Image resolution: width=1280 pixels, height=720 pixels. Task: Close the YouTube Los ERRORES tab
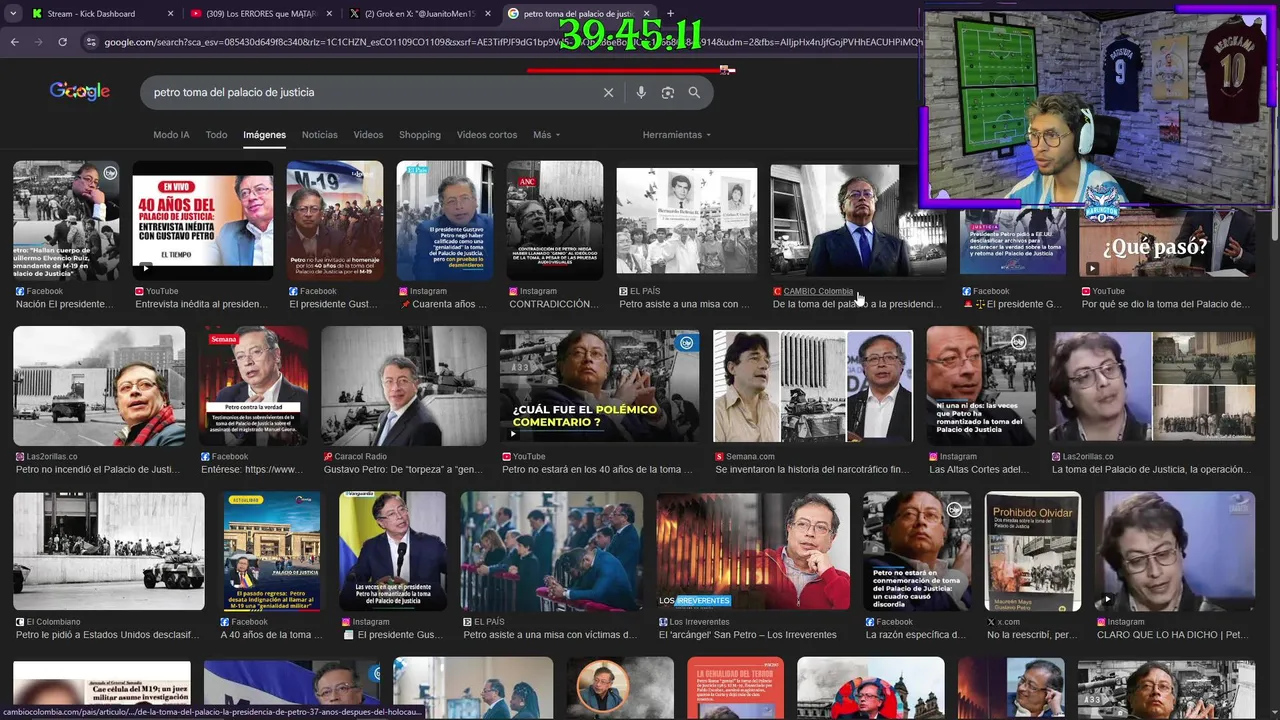pos(328,14)
